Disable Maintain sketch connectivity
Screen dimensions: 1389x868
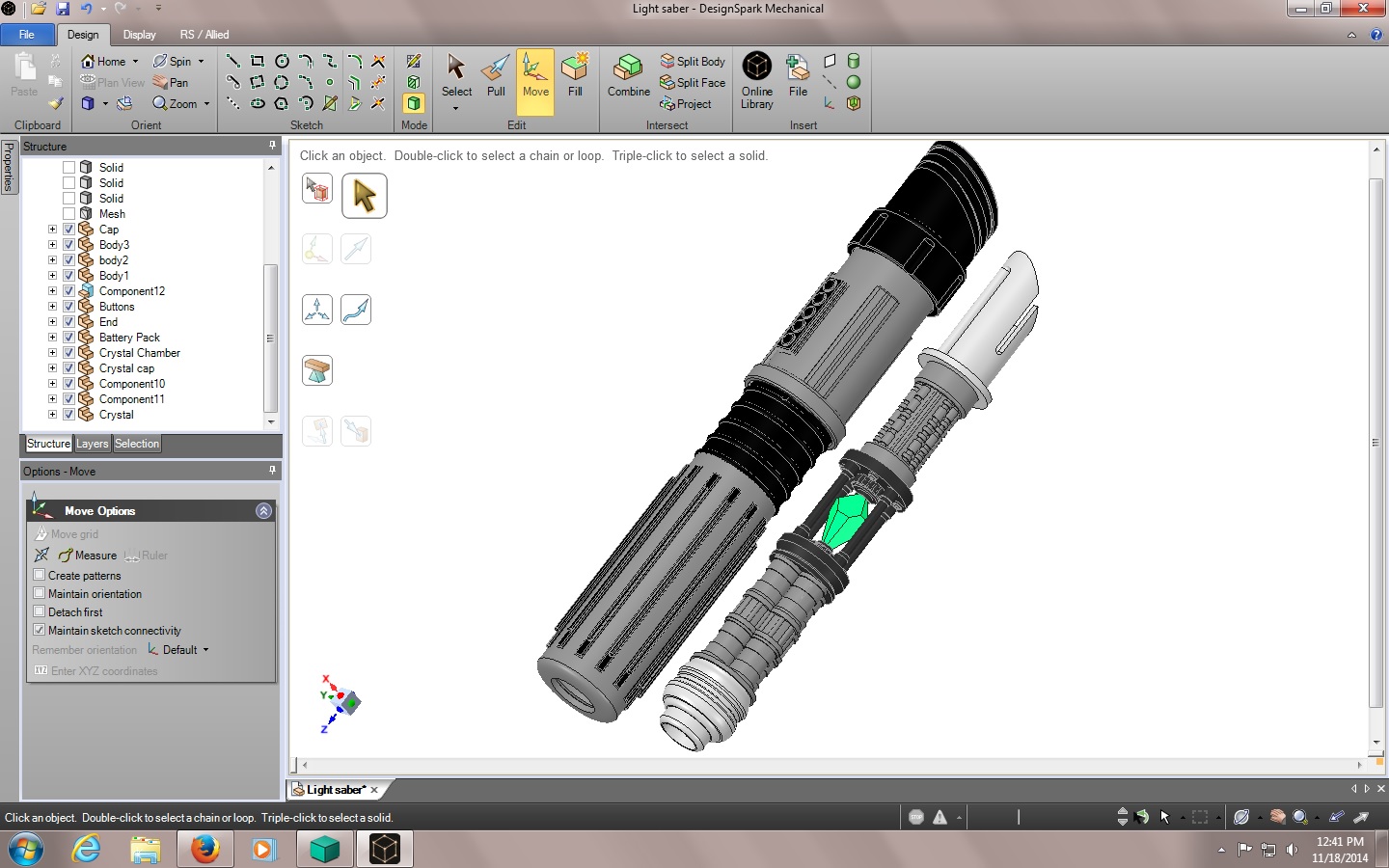coord(40,630)
